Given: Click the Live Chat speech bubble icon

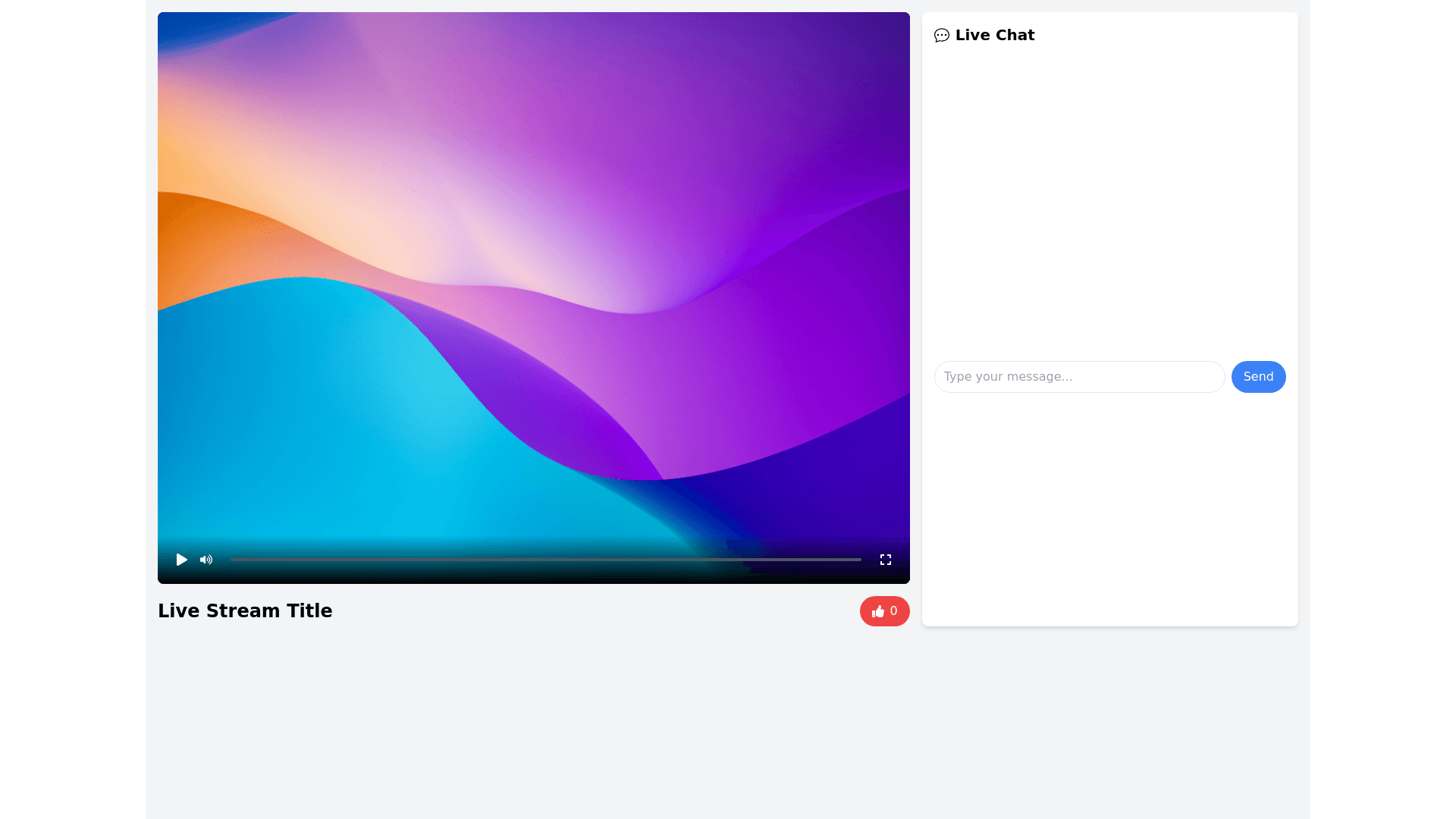Looking at the screenshot, I should pos(942,36).
